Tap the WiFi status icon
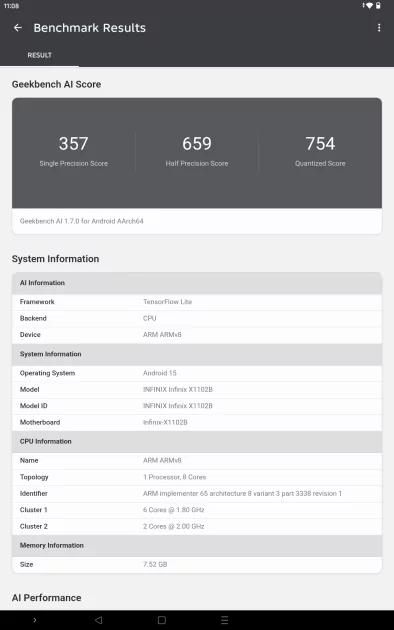394x630 pixels. (369, 6)
